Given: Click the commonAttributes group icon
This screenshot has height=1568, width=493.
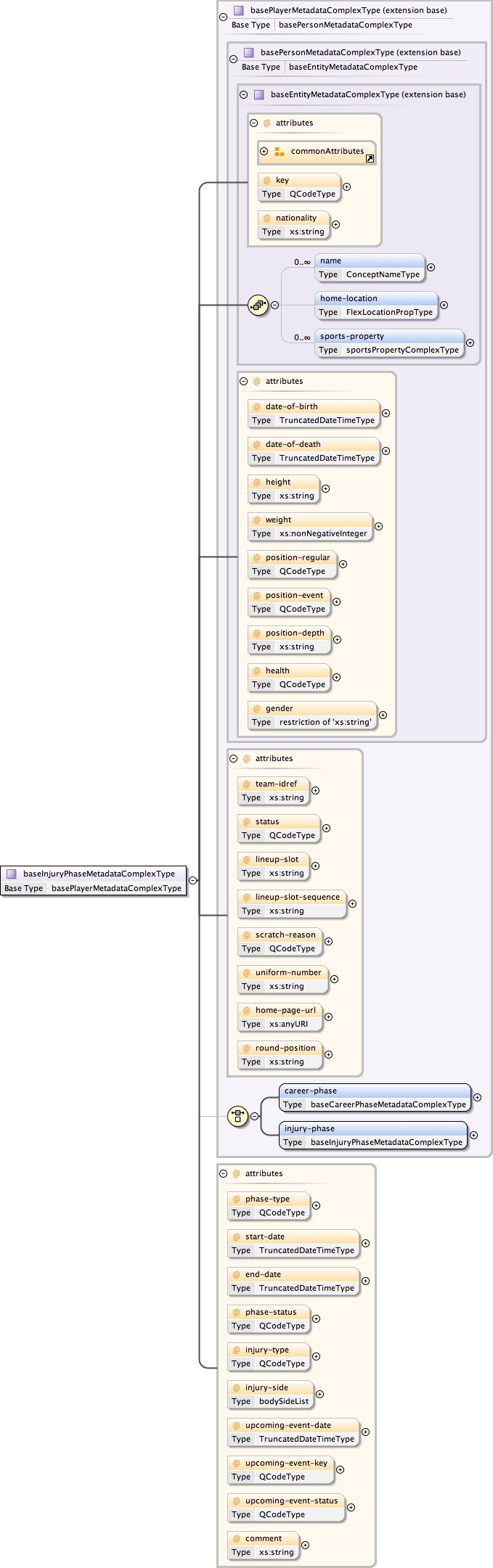Looking at the screenshot, I should tap(280, 152).
